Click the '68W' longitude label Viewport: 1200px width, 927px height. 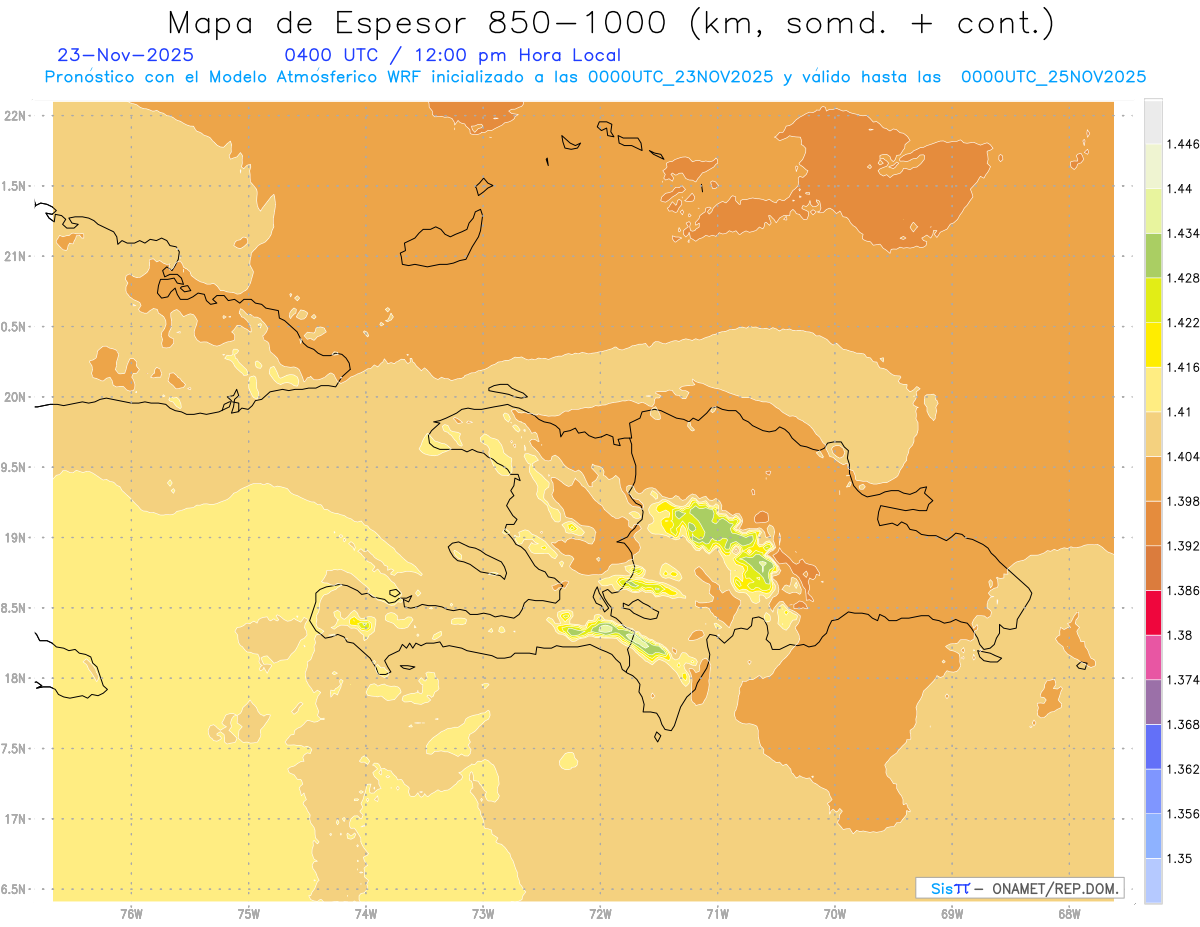click(x=1069, y=913)
